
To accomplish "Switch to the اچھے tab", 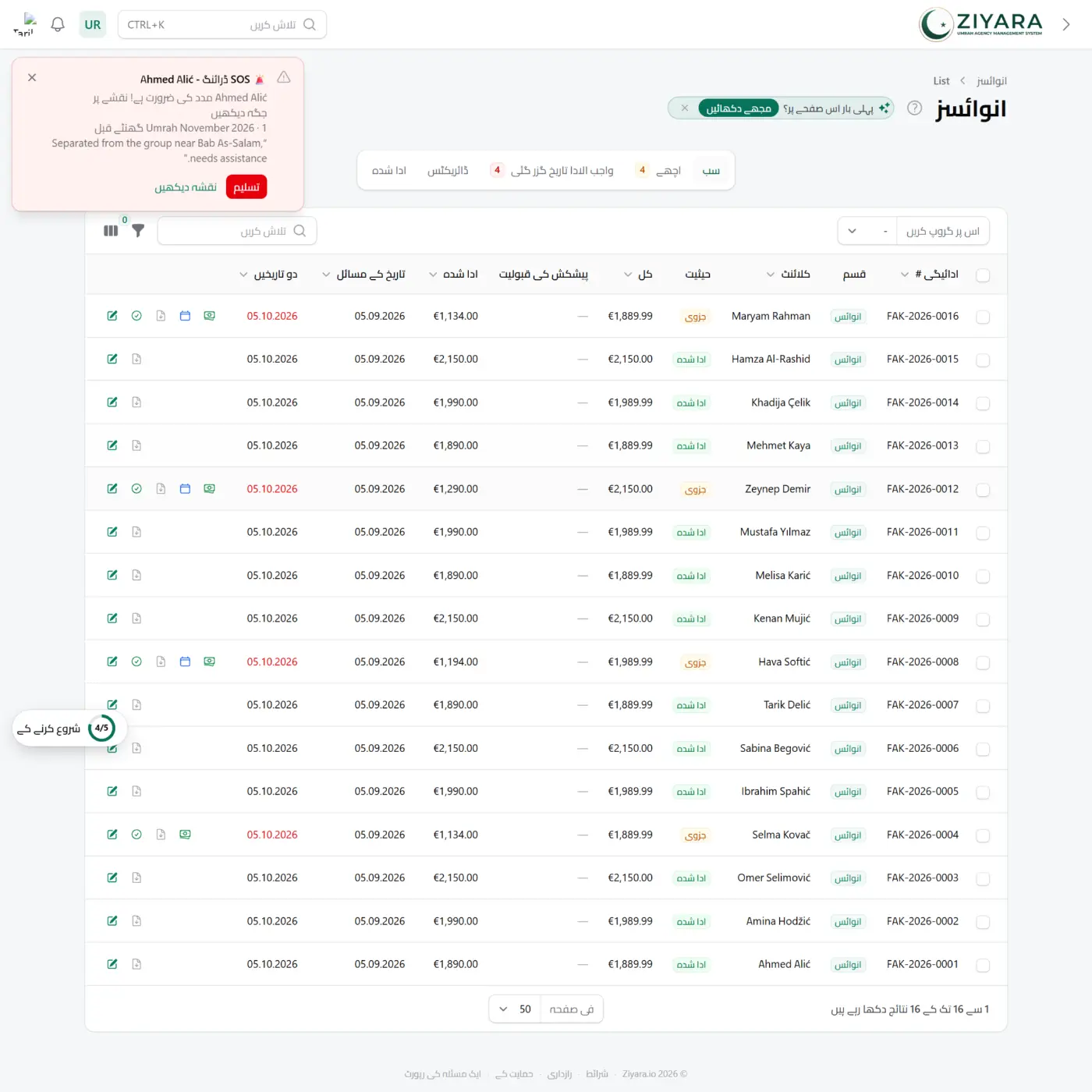I will click(659, 170).
